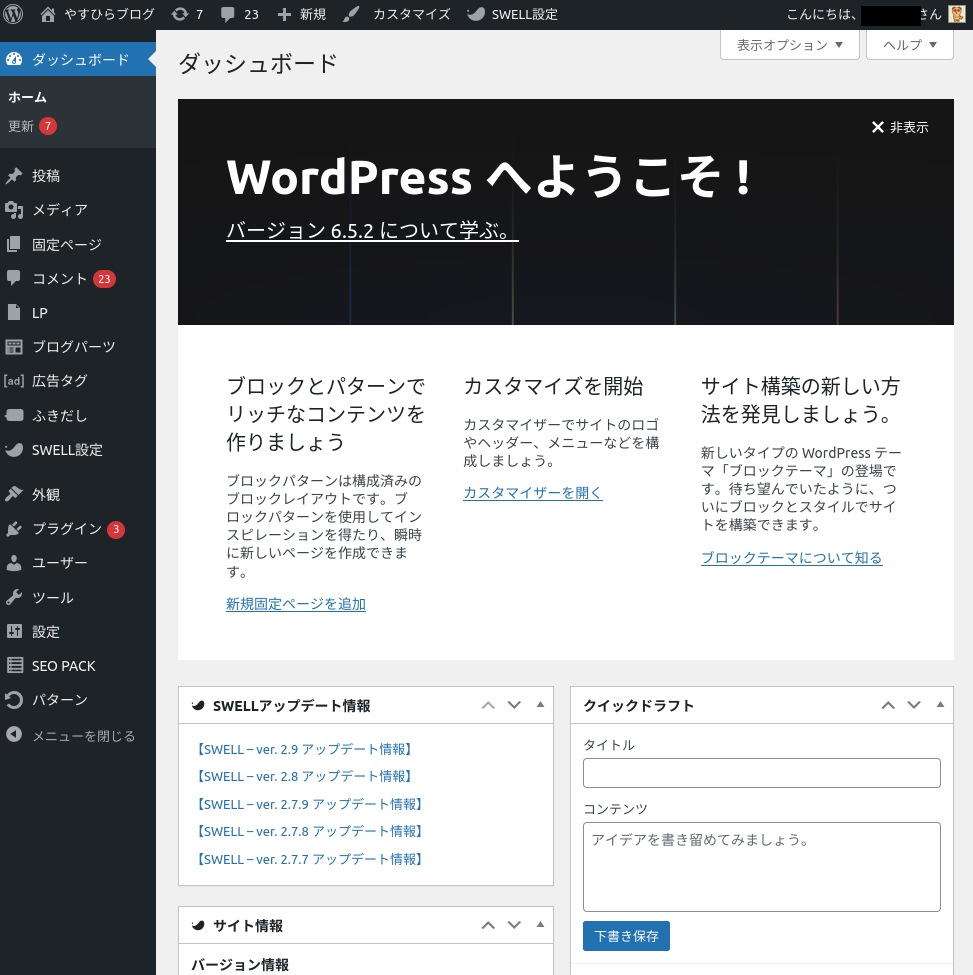Open the updates icon showing 7

[187, 14]
